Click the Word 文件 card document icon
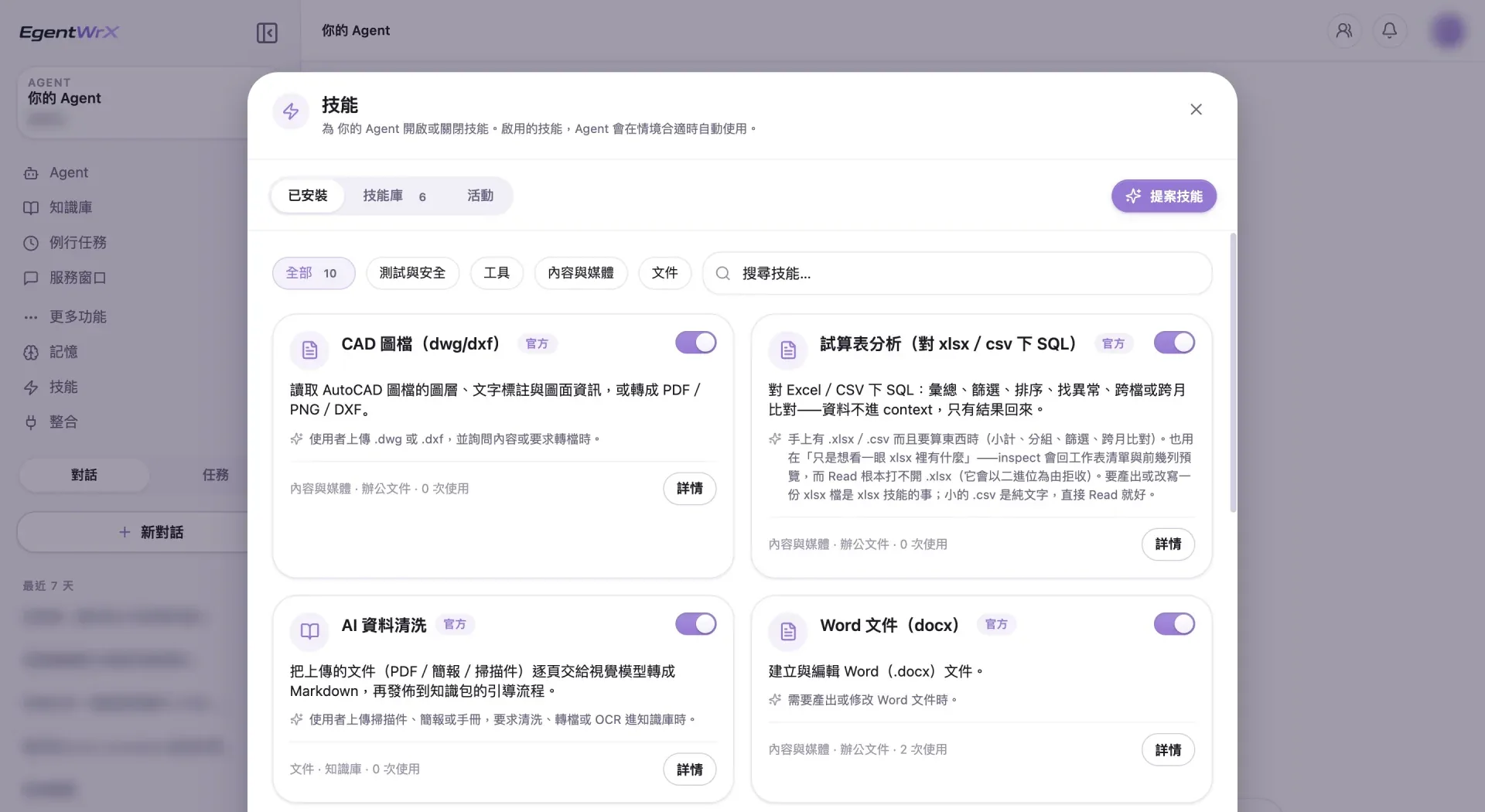 point(788,631)
